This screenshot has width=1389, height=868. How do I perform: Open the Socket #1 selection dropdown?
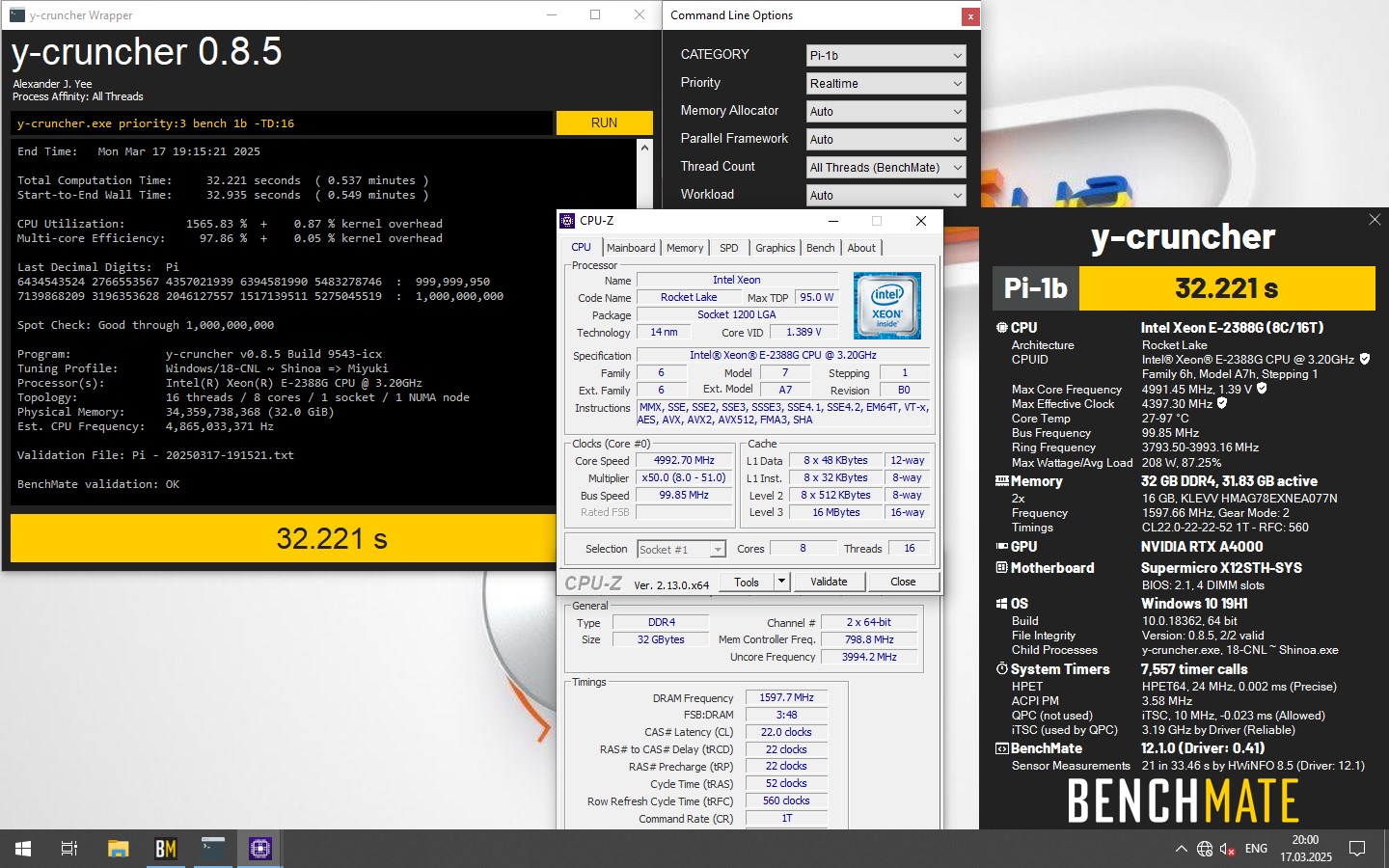[681, 549]
